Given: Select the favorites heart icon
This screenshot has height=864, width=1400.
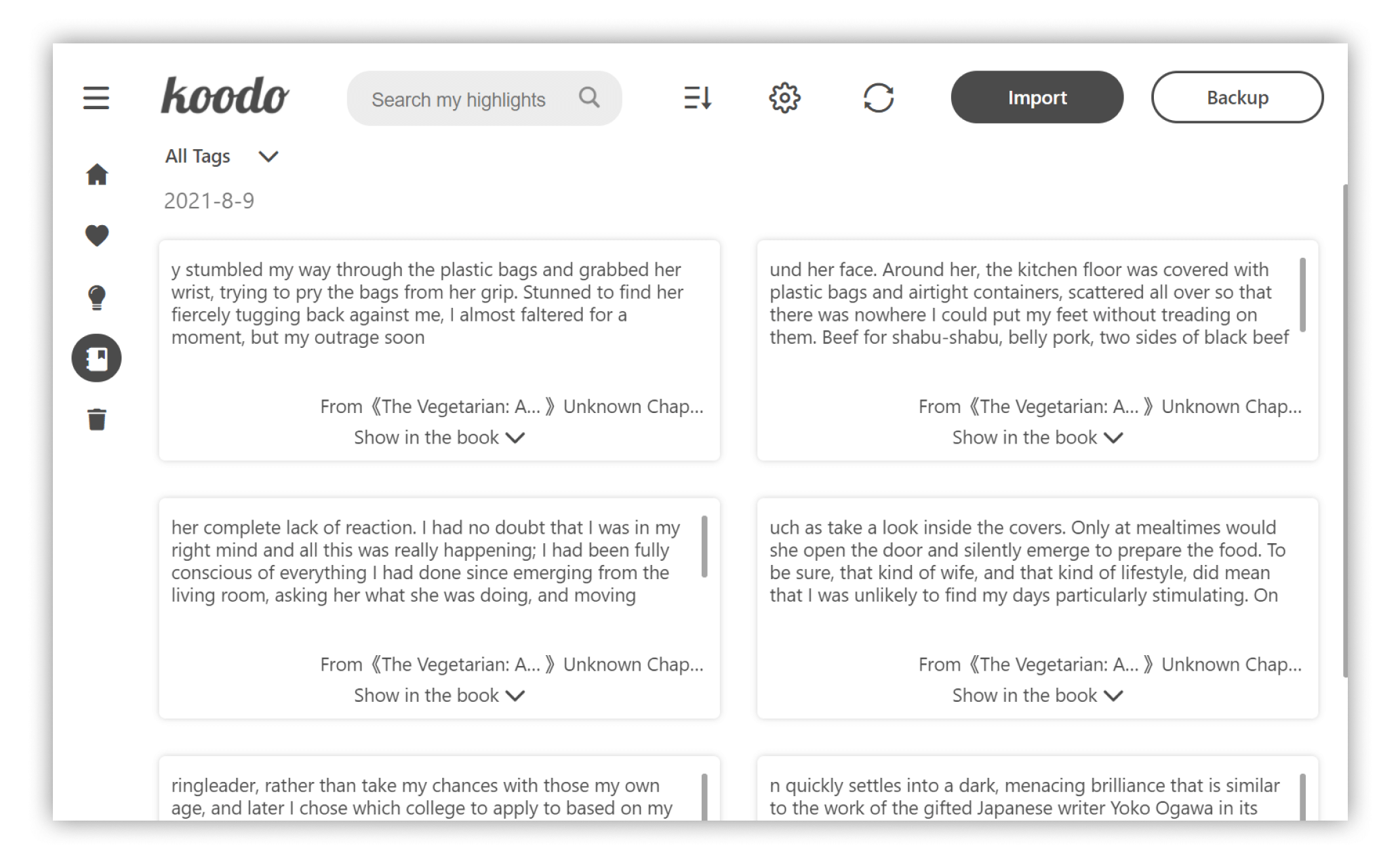Looking at the screenshot, I should coord(97,235).
